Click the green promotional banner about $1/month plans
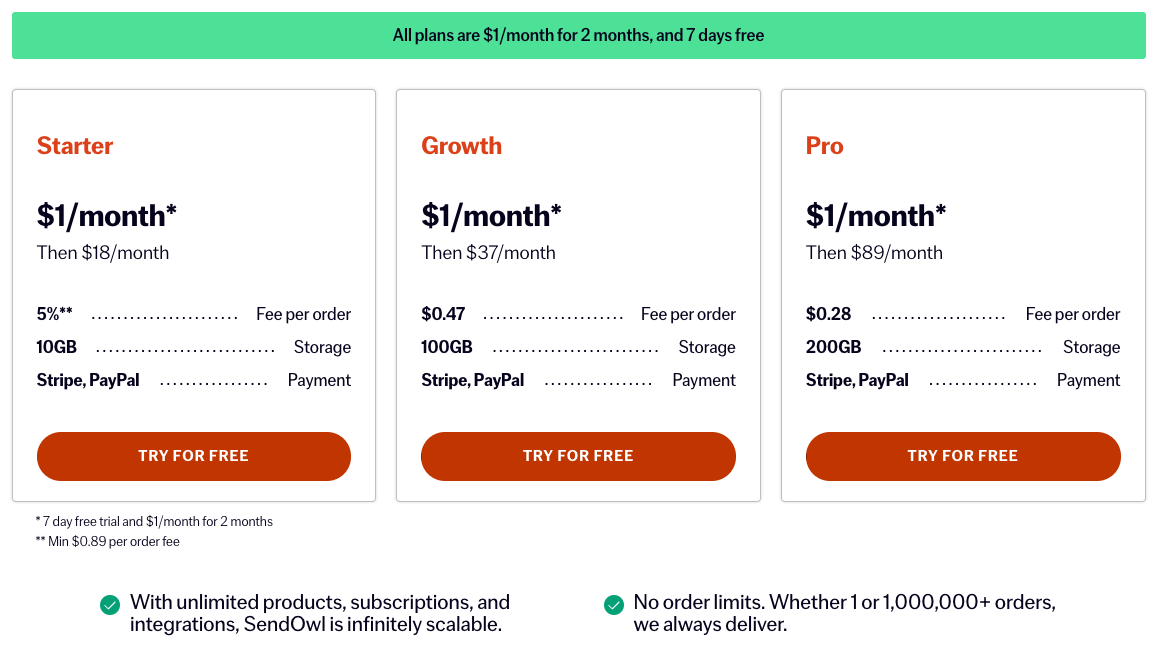Image resolution: width=1161 pixels, height=655 pixels. tap(580, 35)
